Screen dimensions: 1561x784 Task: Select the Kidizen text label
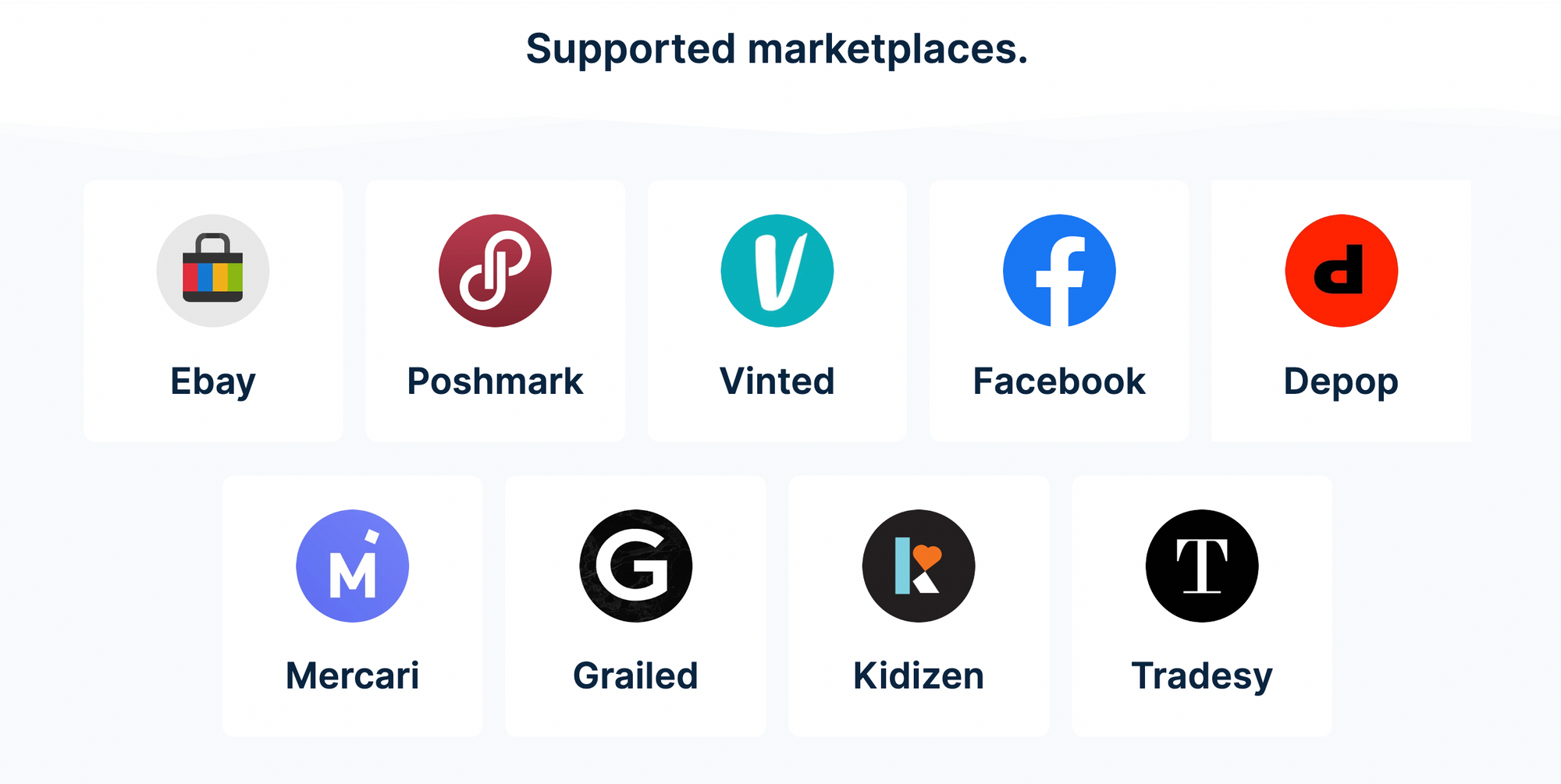click(919, 676)
